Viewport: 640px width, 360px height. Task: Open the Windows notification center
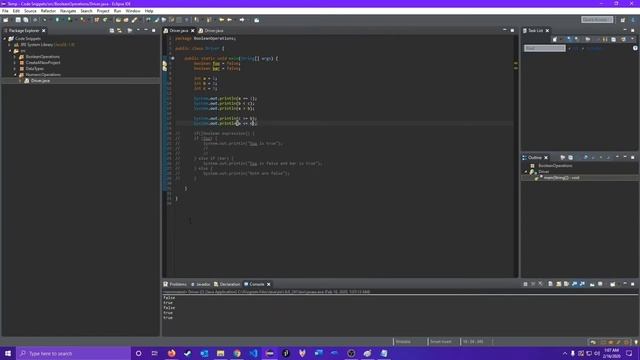[629, 353]
